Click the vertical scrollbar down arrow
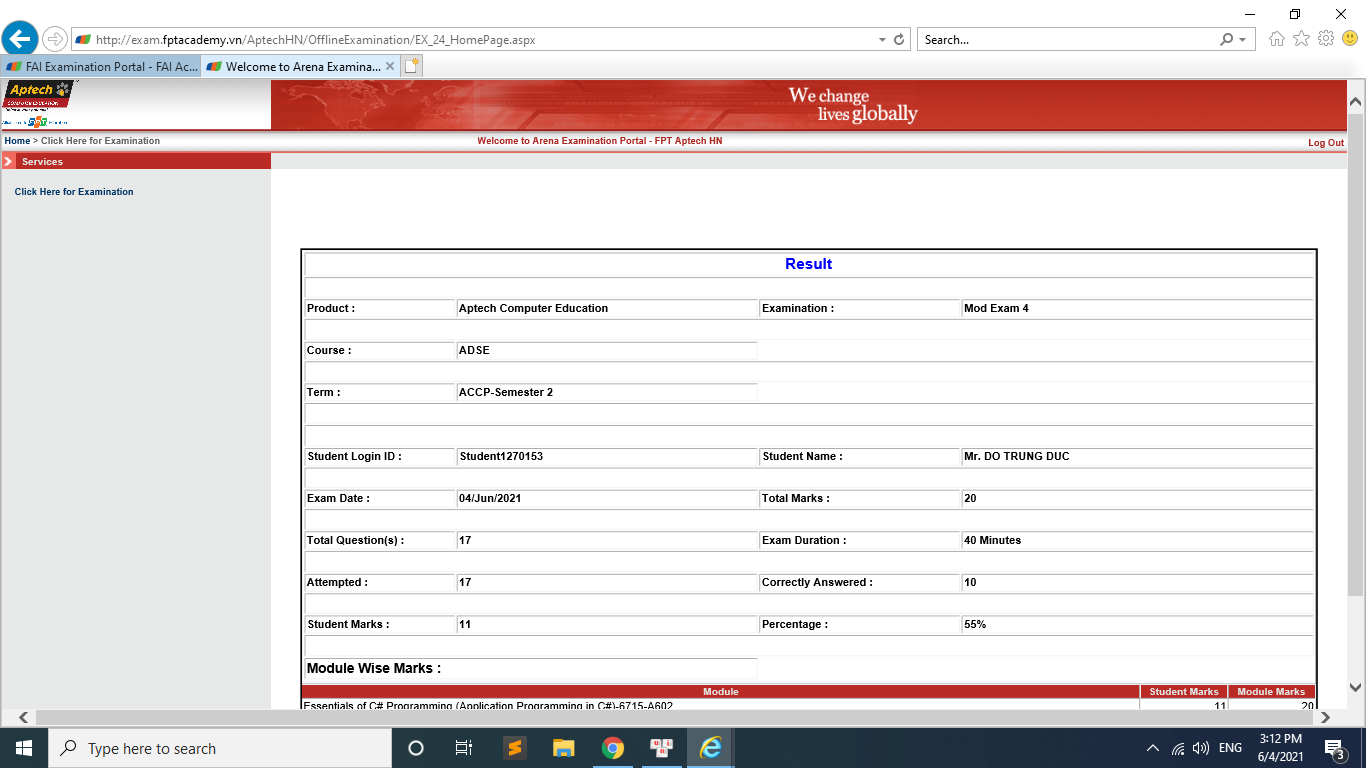This screenshot has height=768, width=1366. (1356, 687)
